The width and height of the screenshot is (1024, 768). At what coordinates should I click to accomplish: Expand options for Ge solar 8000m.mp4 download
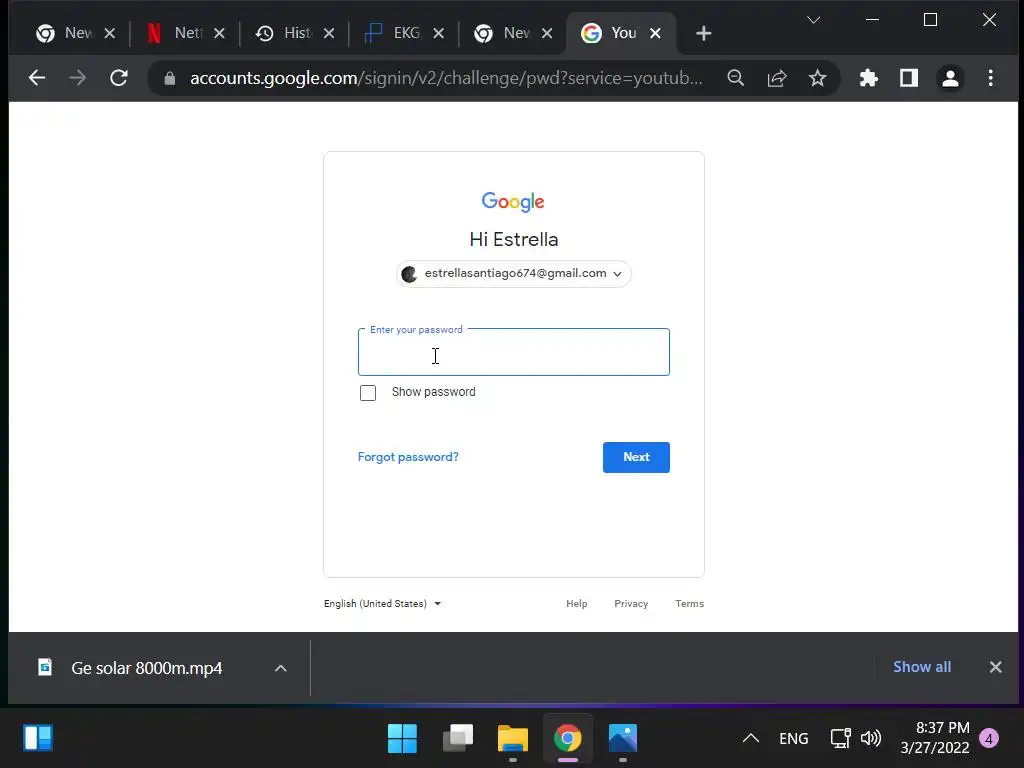tap(281, 668)
